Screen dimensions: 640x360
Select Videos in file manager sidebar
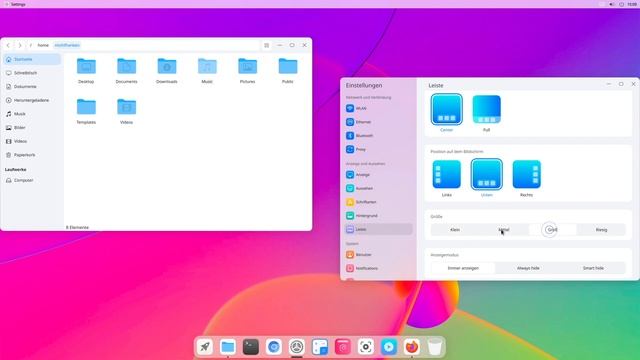coord(32,141)
